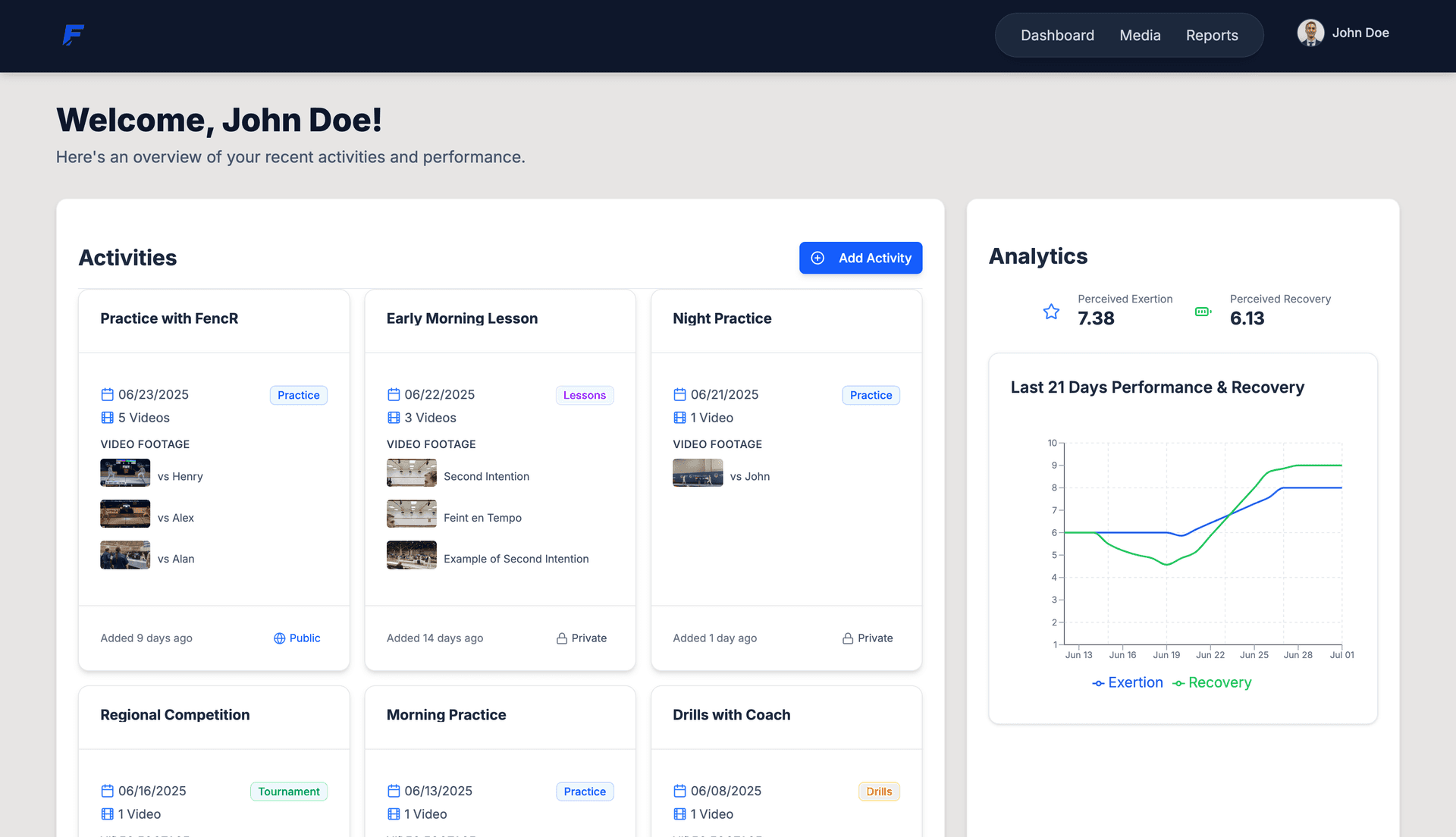This screenshot has width=1456, height=837.
Task: Go to the Dashboard page
Action: click(x=1057, y=35)
